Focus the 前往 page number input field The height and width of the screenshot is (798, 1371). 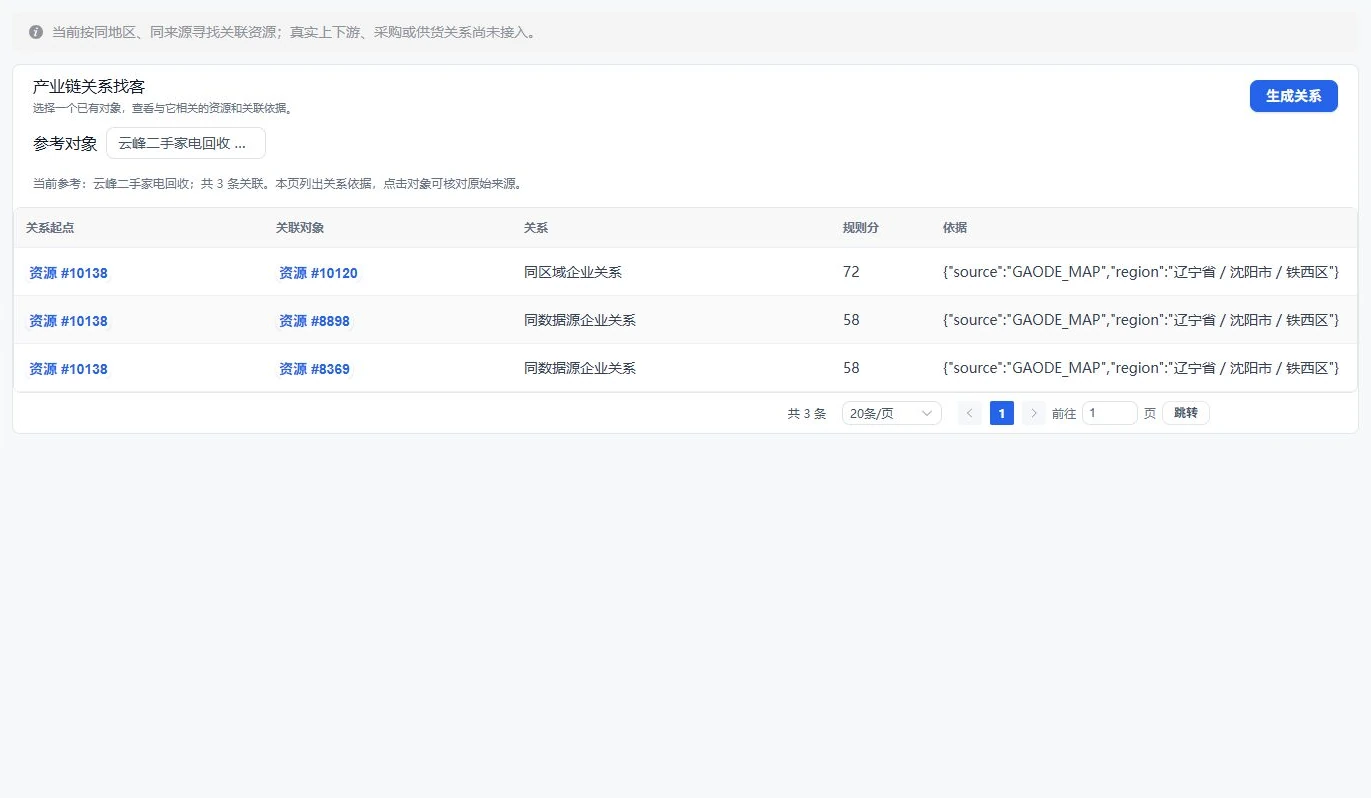[1110, 413]
